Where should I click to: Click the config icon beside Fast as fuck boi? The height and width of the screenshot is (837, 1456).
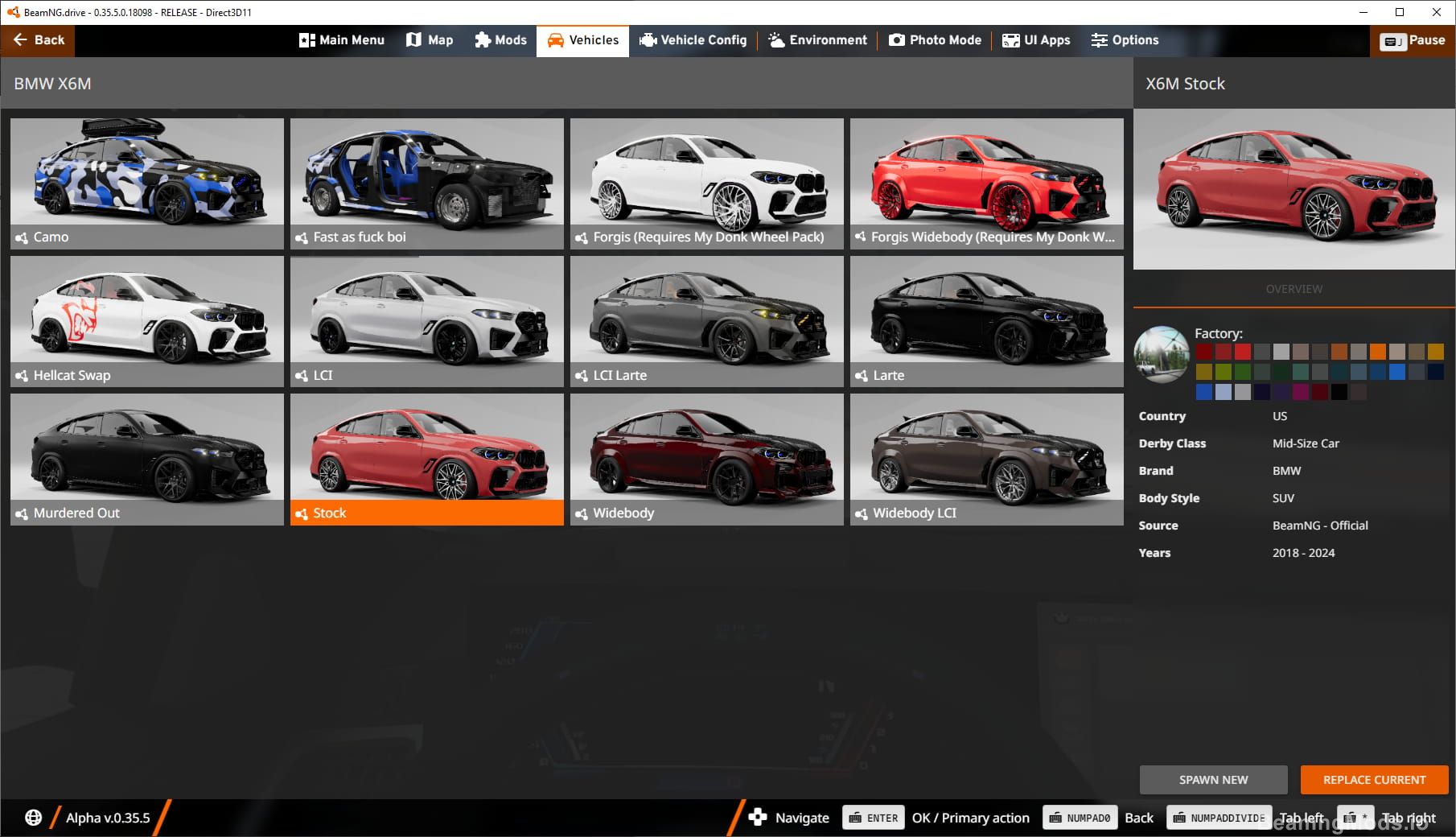tap(302, 238)
